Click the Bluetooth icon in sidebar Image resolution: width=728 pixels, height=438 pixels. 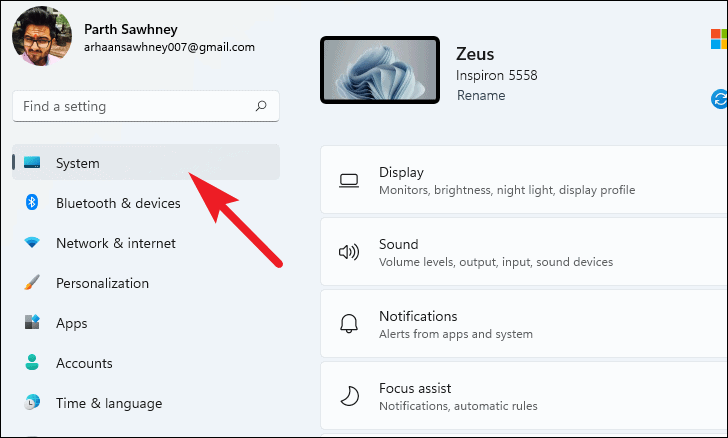(x=32, y=202)
